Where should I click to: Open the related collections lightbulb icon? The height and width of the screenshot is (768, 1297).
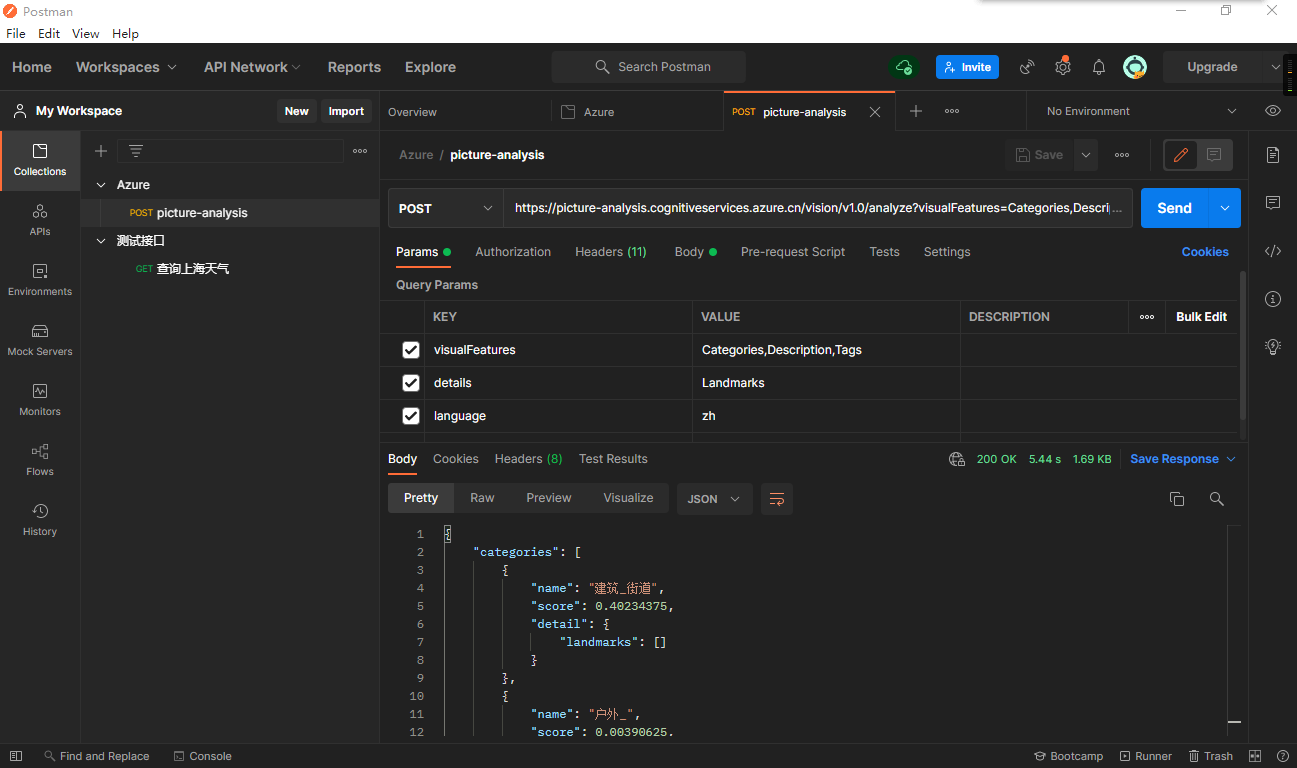pyautogui.click(x=1273, y=347)
